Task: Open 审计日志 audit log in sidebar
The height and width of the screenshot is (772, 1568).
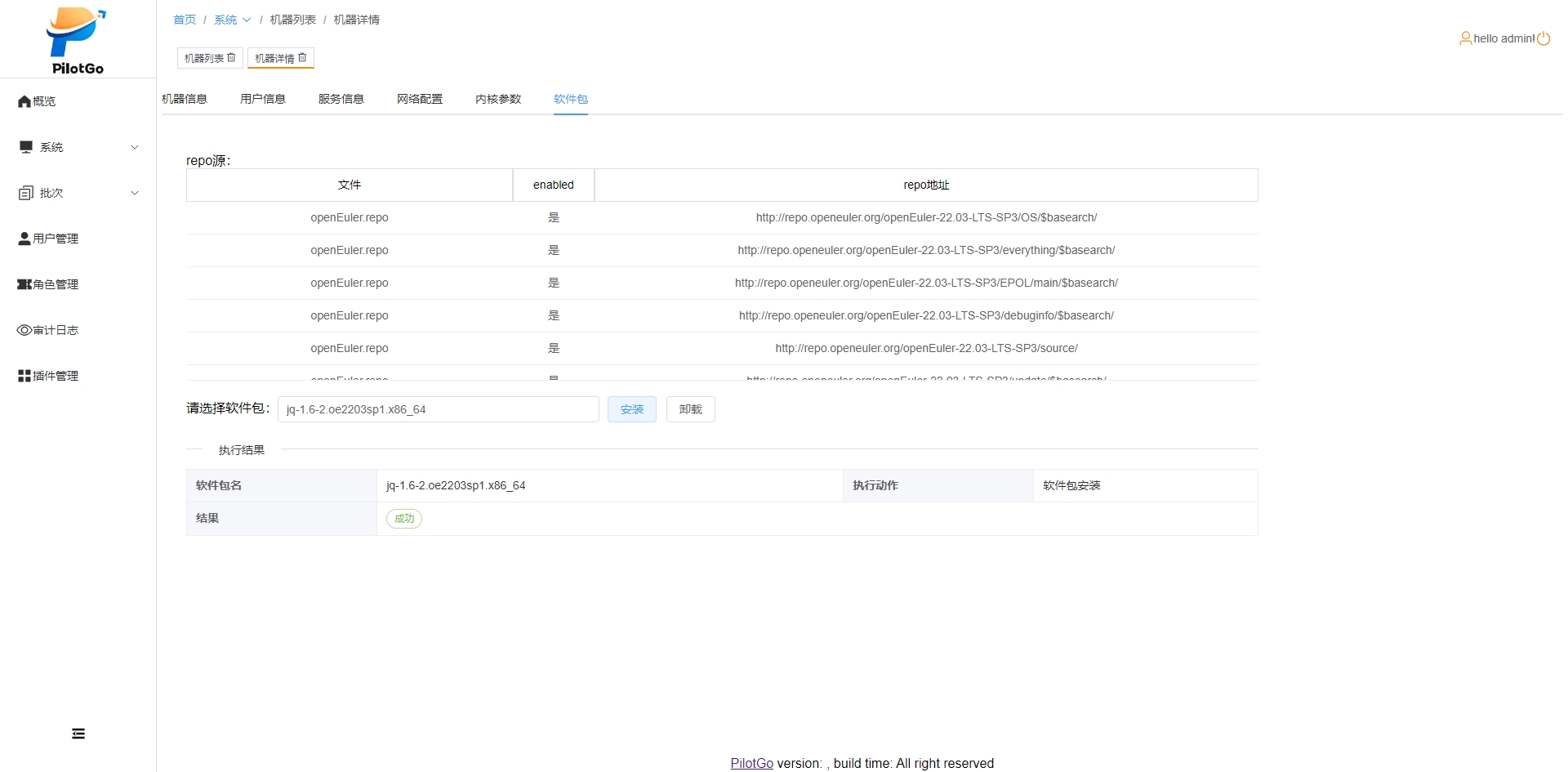Action: pyautogui.click(x=56, y=330)
